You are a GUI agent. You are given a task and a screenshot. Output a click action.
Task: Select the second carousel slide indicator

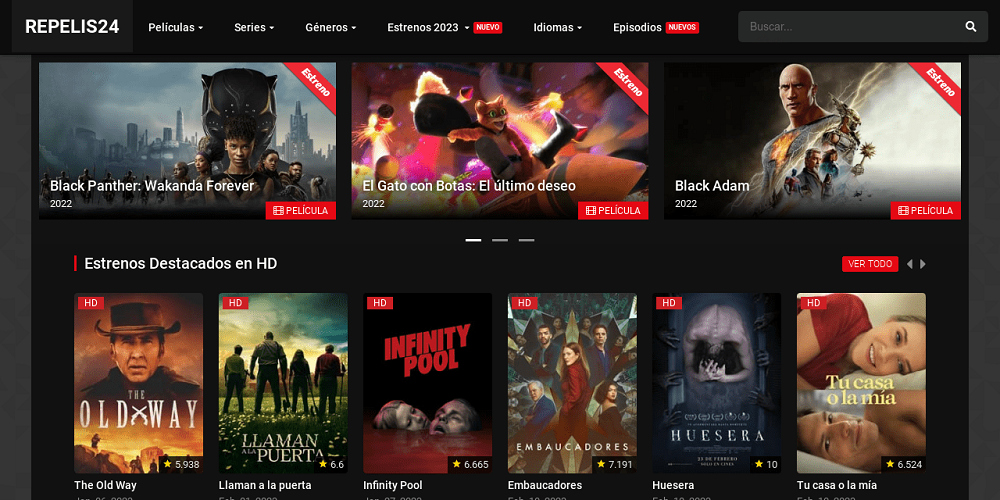pyautogui.click(x=500, y=240)
